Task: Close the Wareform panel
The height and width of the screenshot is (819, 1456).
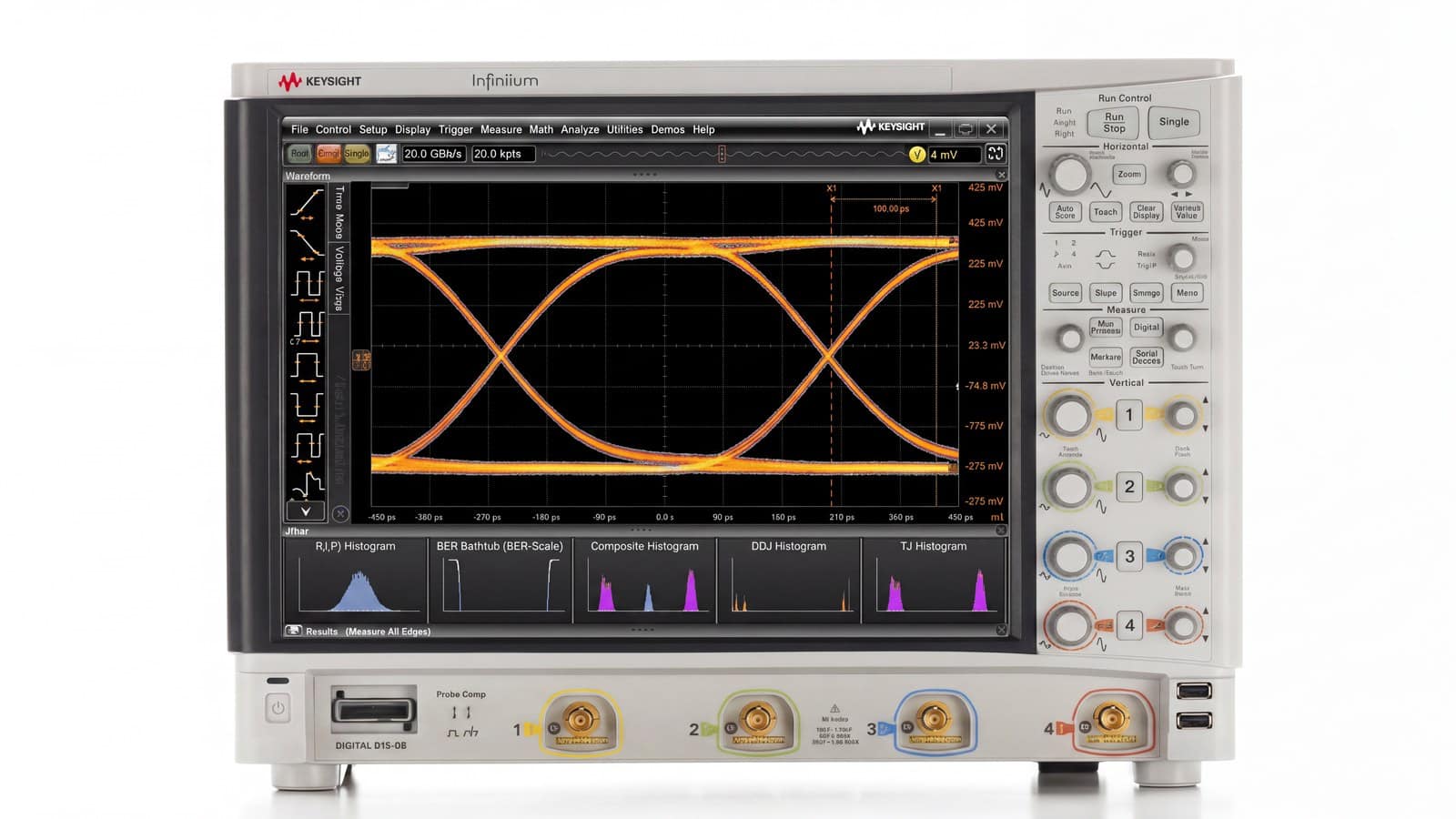Action: [1002, 175]
